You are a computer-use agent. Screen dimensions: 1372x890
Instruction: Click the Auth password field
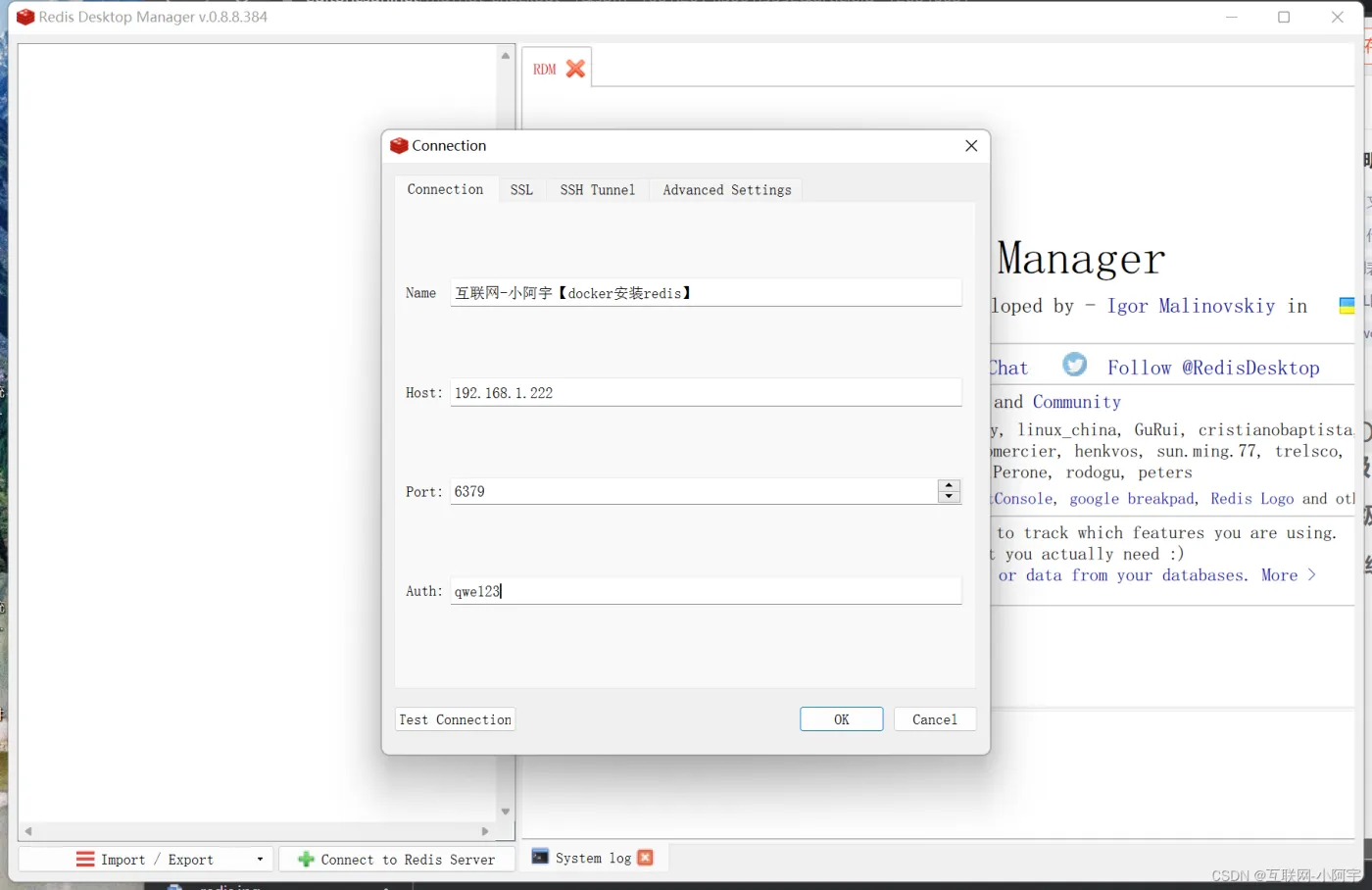click(706, 591)
